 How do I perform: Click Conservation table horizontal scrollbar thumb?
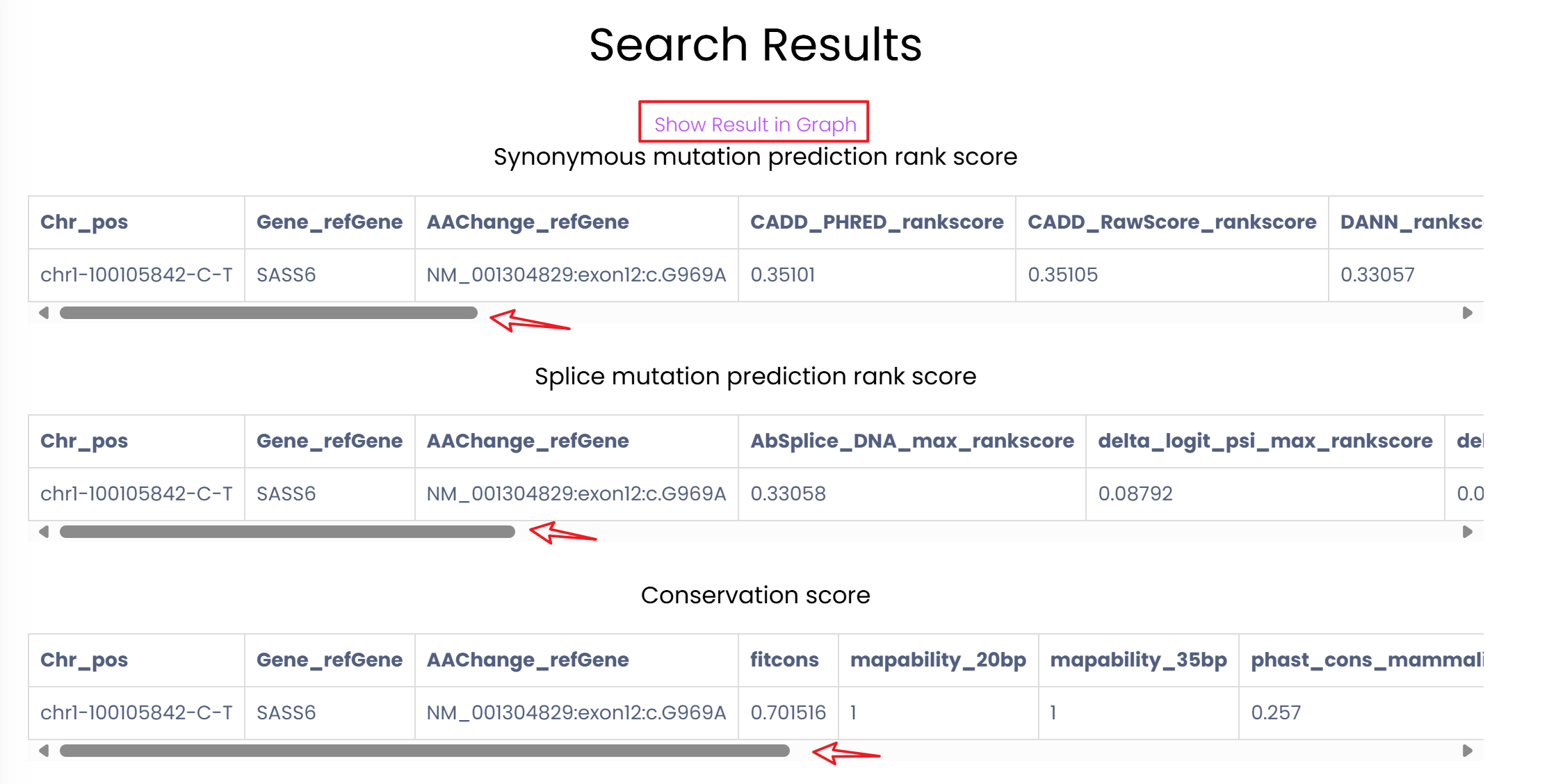(x=424, y=751)
